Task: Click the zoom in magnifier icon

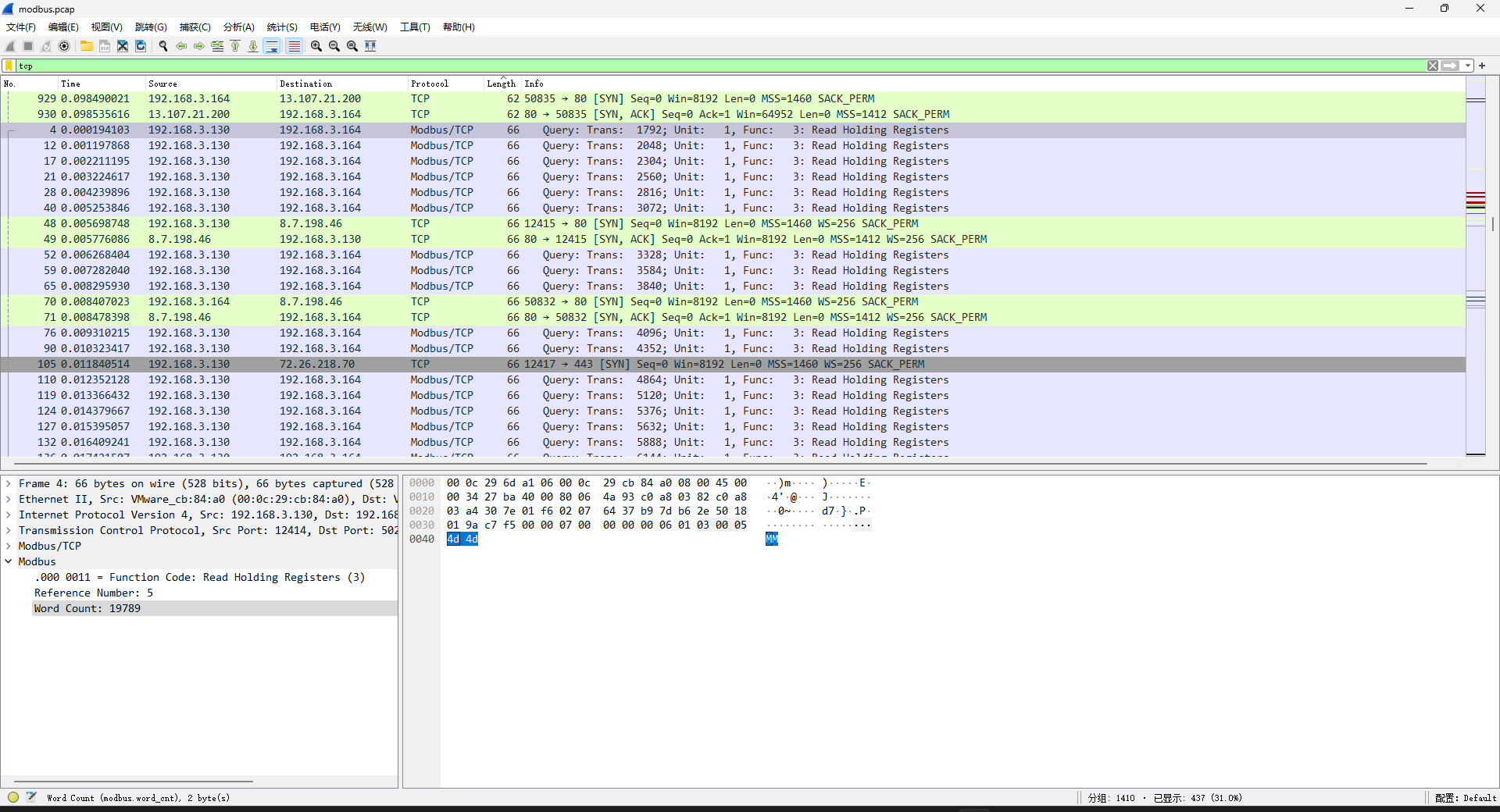Action: point(316,46)
